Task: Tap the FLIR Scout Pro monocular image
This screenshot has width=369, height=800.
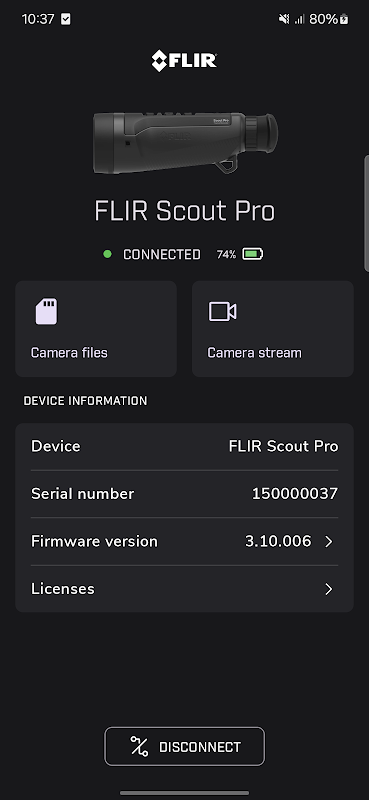Action: (185, 143)
